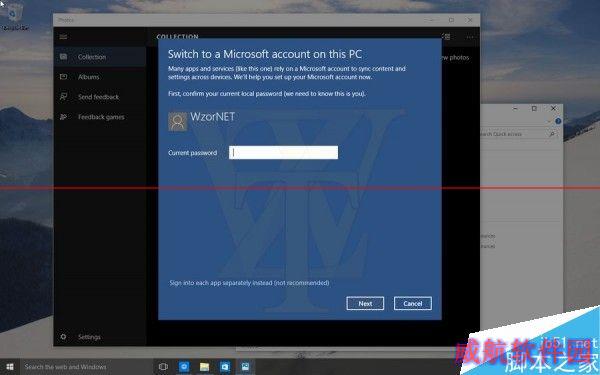Image resolution: width=600 pixels, height=375 pixels.
Task: Maximize the File Explorer window
Action: 534,109
